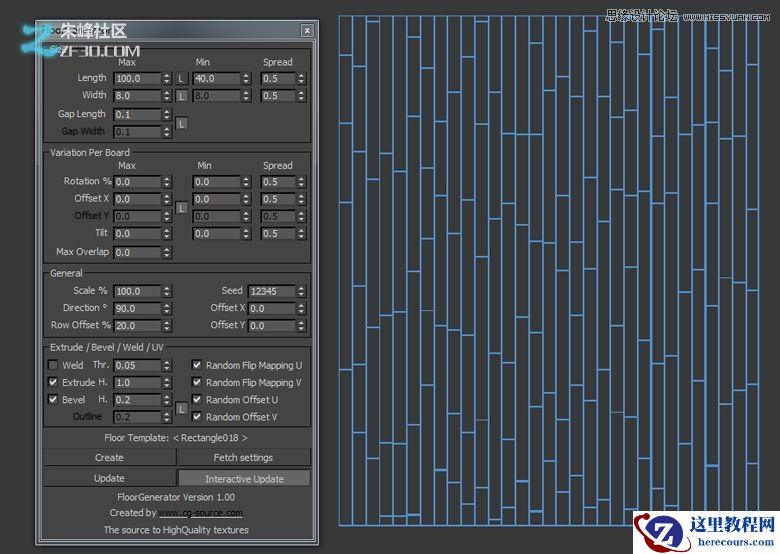
Task: Toggle the Gap Length/Width L lock button
Action: point(182,123)
